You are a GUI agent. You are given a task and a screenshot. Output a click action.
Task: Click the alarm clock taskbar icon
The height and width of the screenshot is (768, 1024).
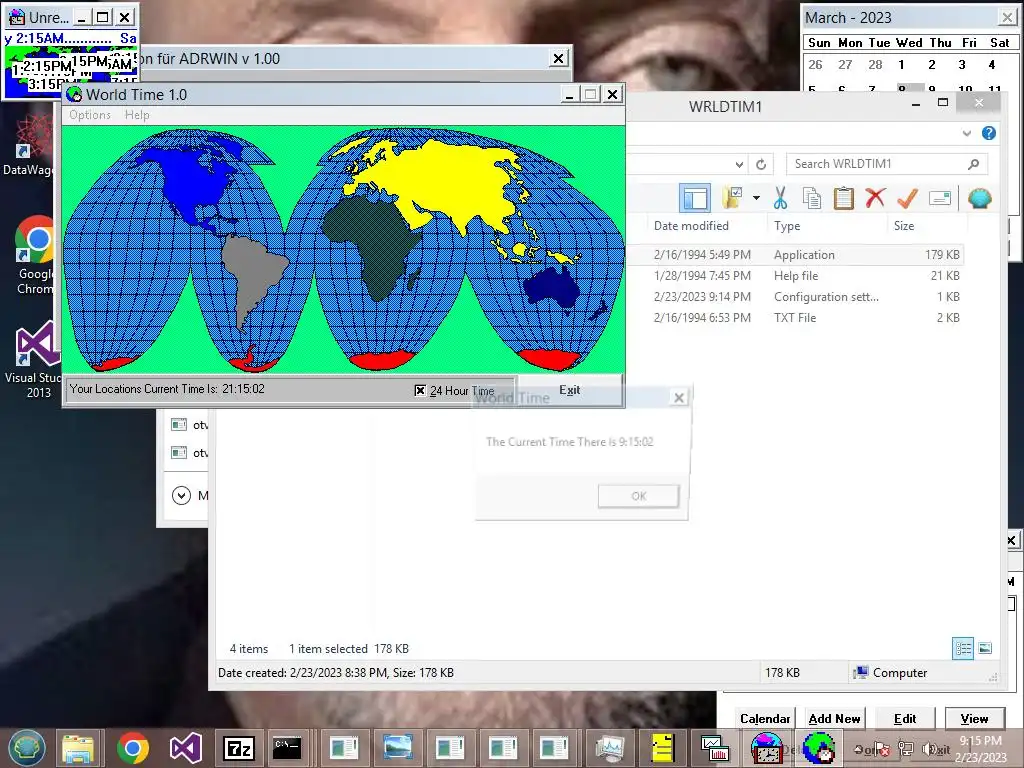point(766,748)
